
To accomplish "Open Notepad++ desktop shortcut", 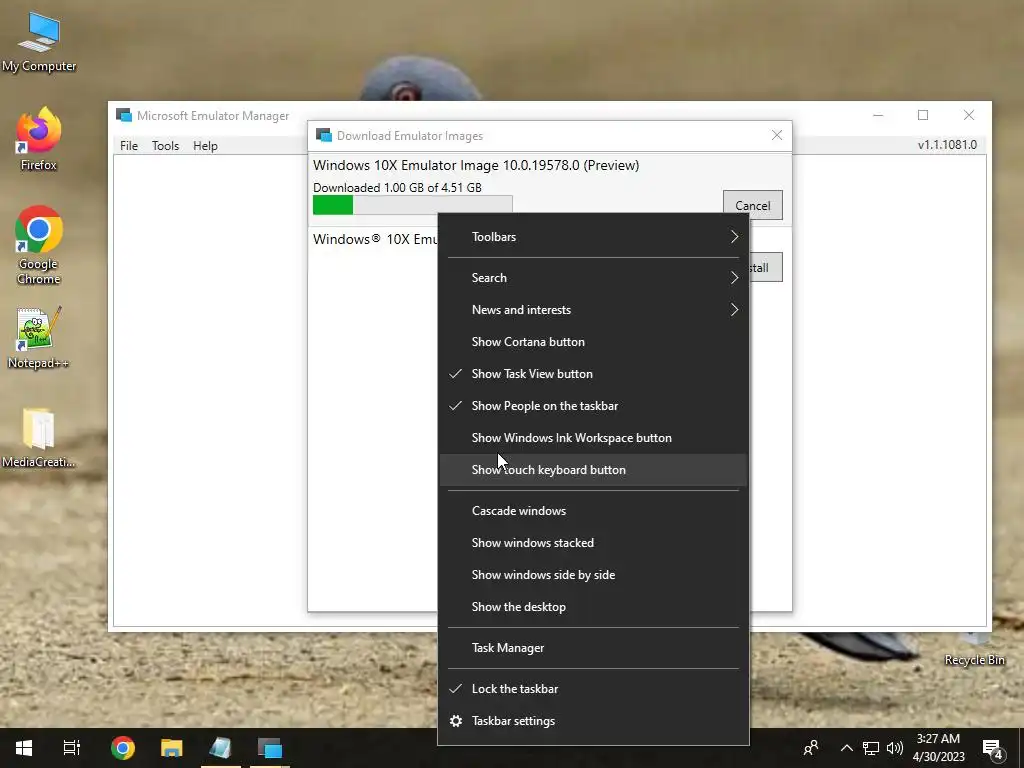I will (39, 338).
